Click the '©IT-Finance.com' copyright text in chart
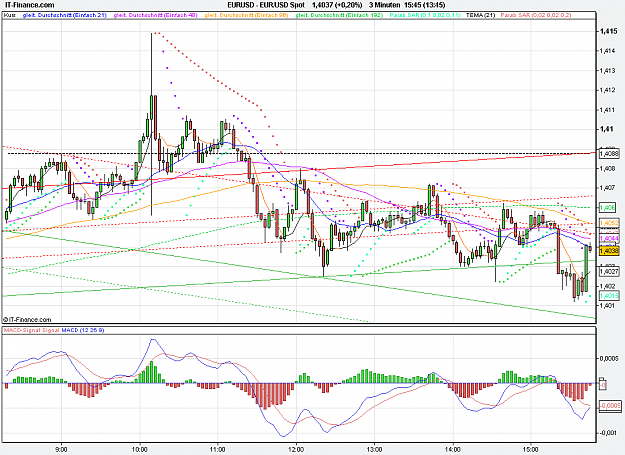The width and height of the screenshot is (625, 455). [27, 320]
